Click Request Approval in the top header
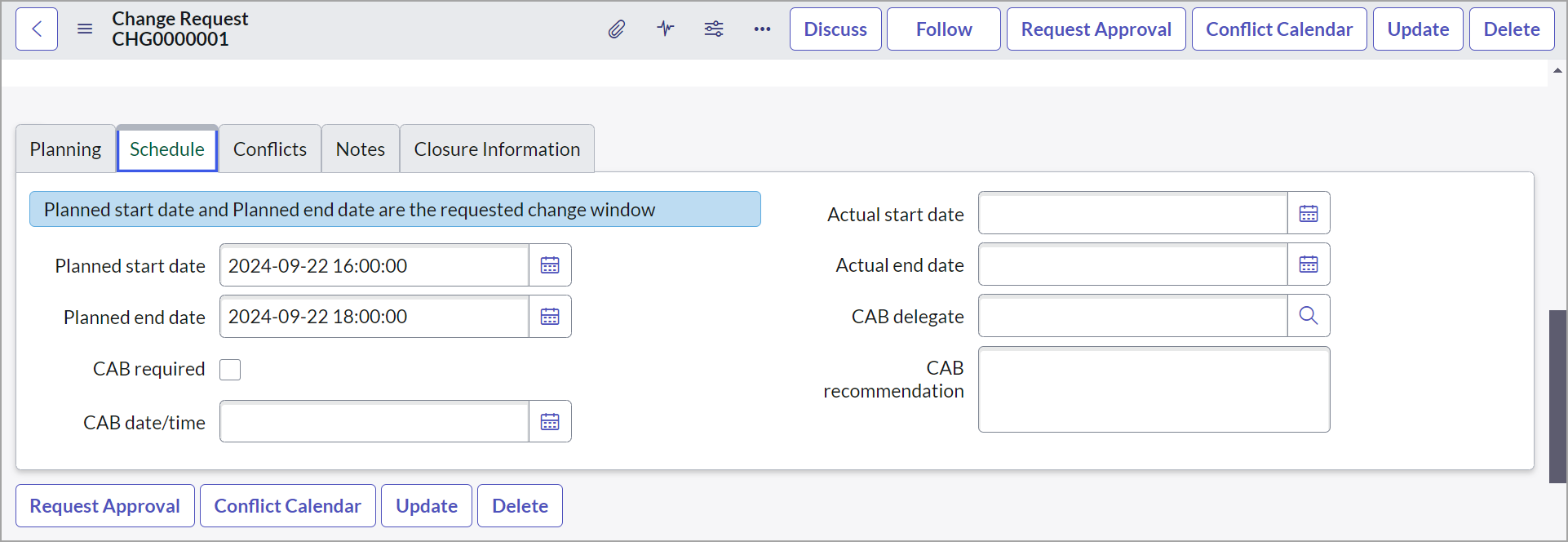Screen dimensions: 1568x542 (x=1096, y=29)
